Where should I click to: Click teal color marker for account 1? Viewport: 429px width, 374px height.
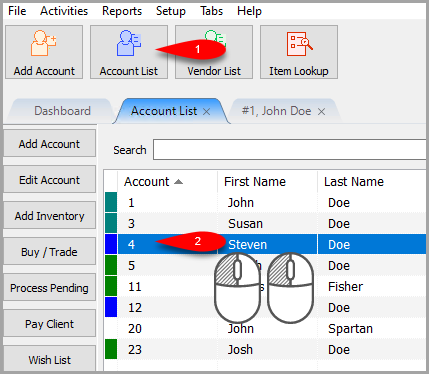point(111,202)
